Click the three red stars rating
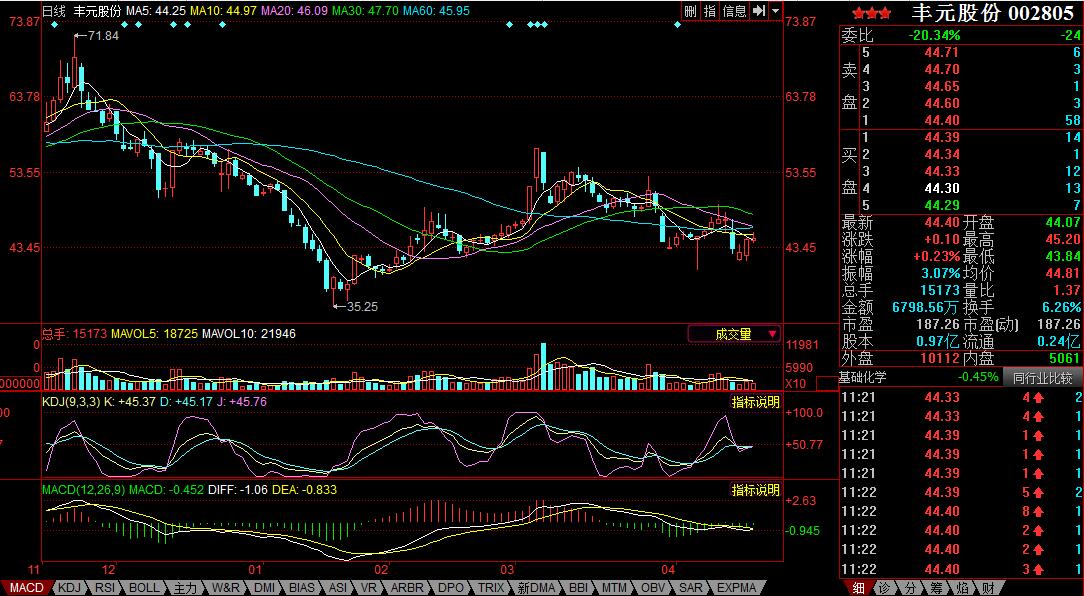Viewport: 1084px width, 596px height. click(x=872, y=13)
